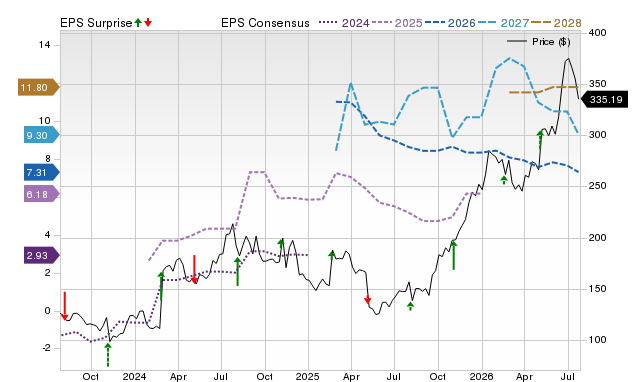This screenshot has width=640, height=382.
Task: Click the 150 price axis label
Action: tap(597, 289)
